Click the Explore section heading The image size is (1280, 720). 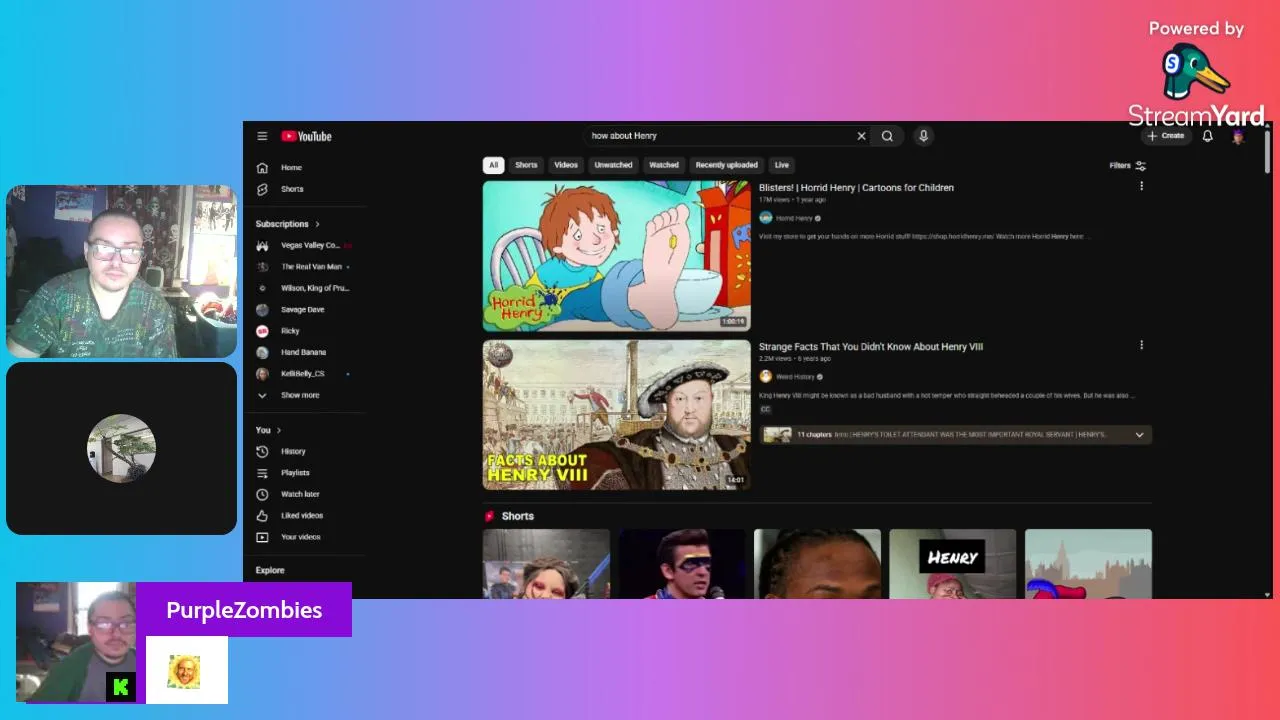tap(270, 570)
